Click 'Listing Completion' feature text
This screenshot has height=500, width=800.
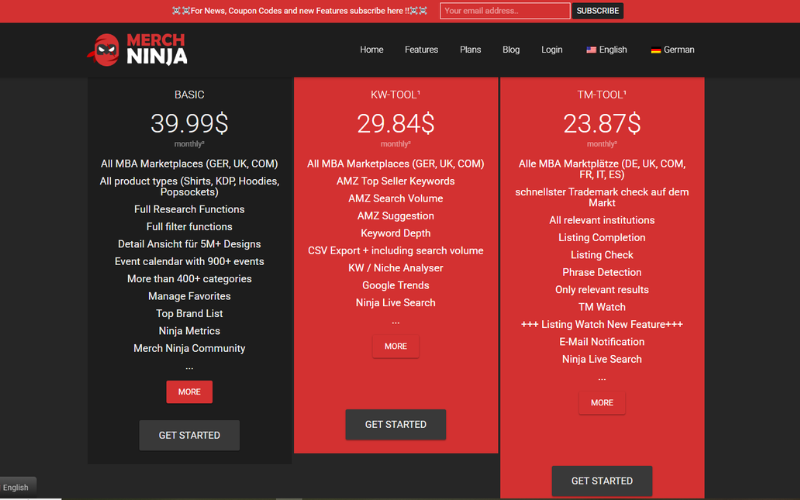click(602, 237)
